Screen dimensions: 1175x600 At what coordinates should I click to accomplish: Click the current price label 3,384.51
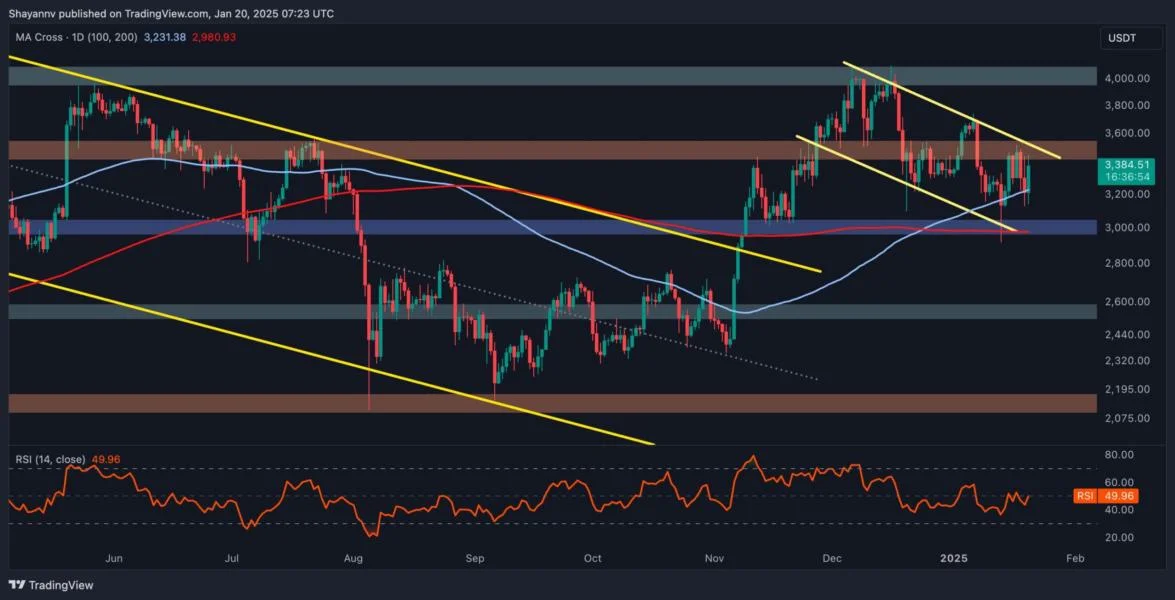(x=1126, y=164)
